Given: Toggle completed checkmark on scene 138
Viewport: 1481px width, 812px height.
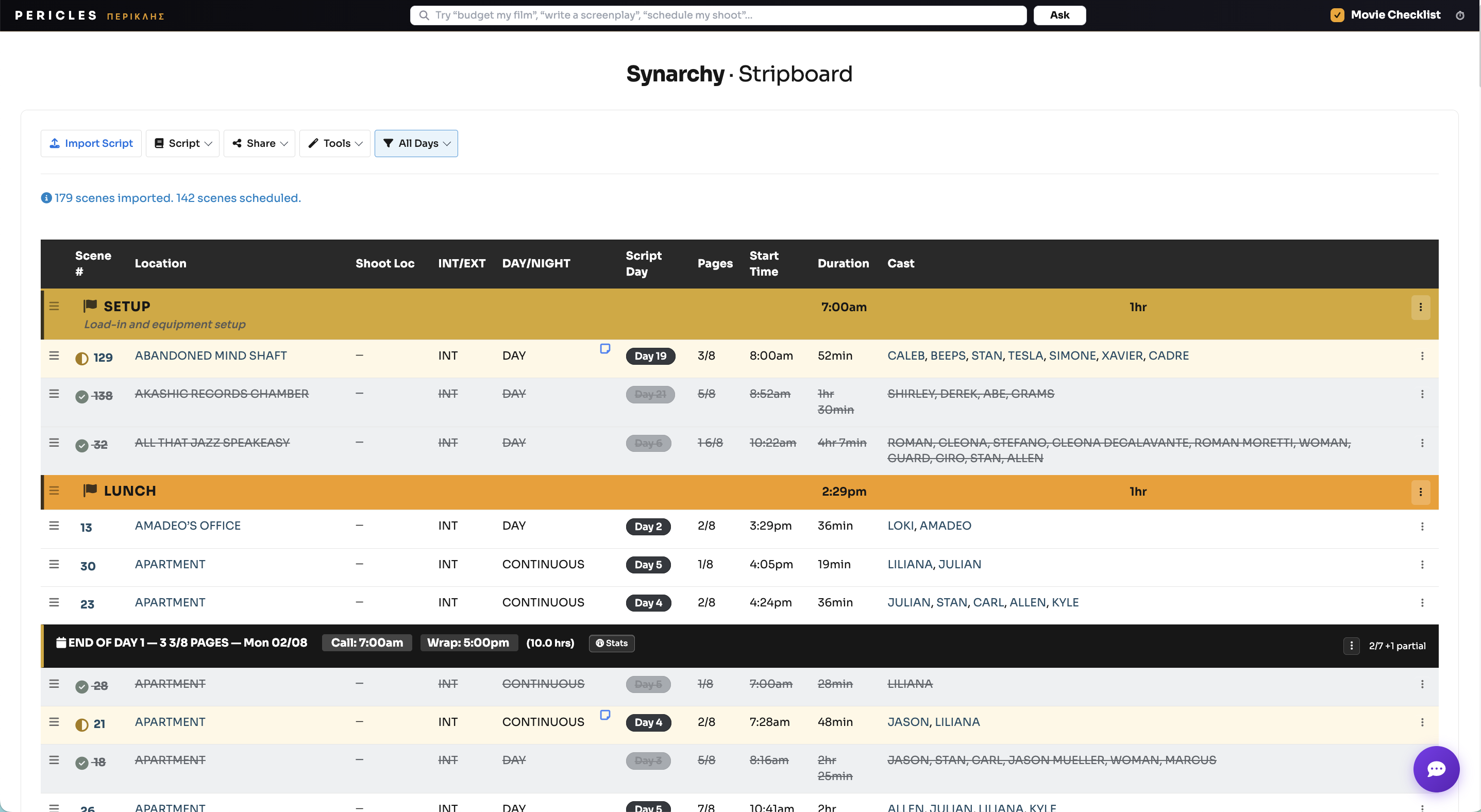Looking at the screenshot, I should (x=81, y=397).
